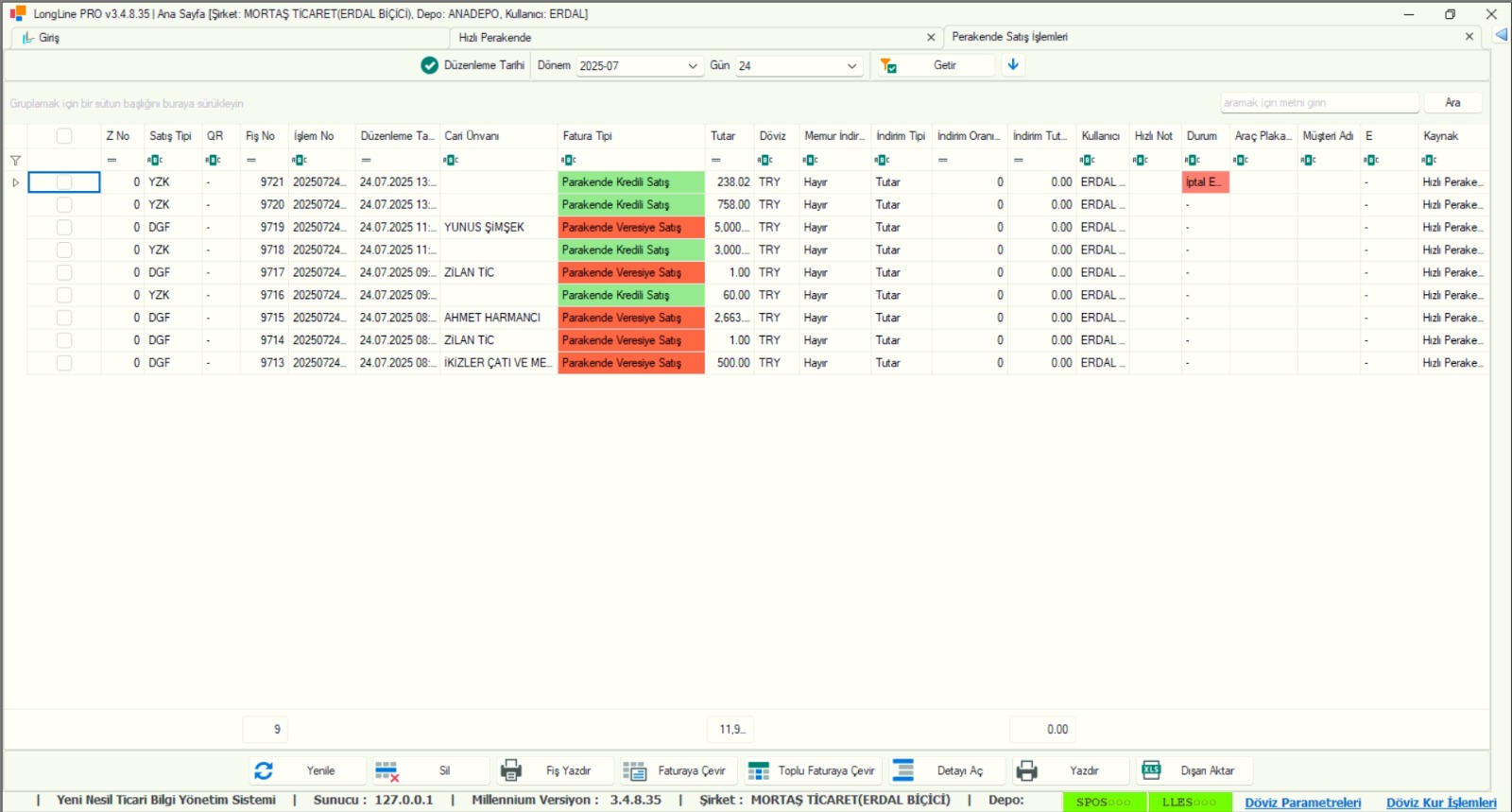Click the Fiş Yazdır printer icon
Viewport: 1512px width, 812px height.
(511, 770)
